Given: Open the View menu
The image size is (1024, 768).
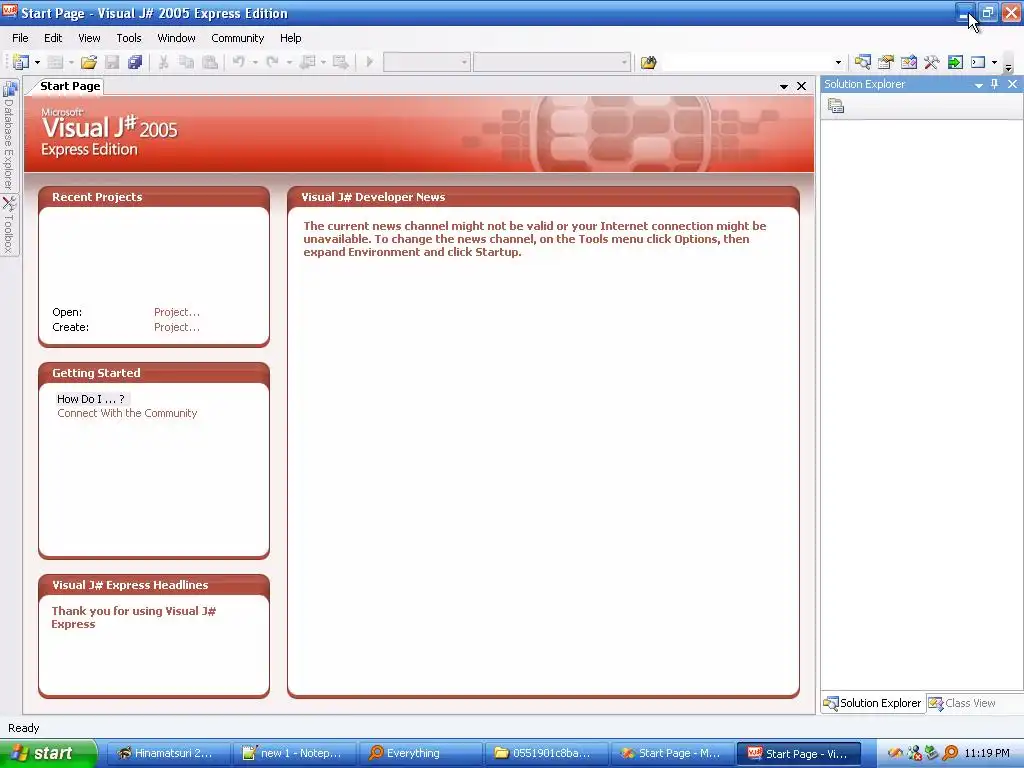Looking at the screenshot, I should [x=89, y=38].
